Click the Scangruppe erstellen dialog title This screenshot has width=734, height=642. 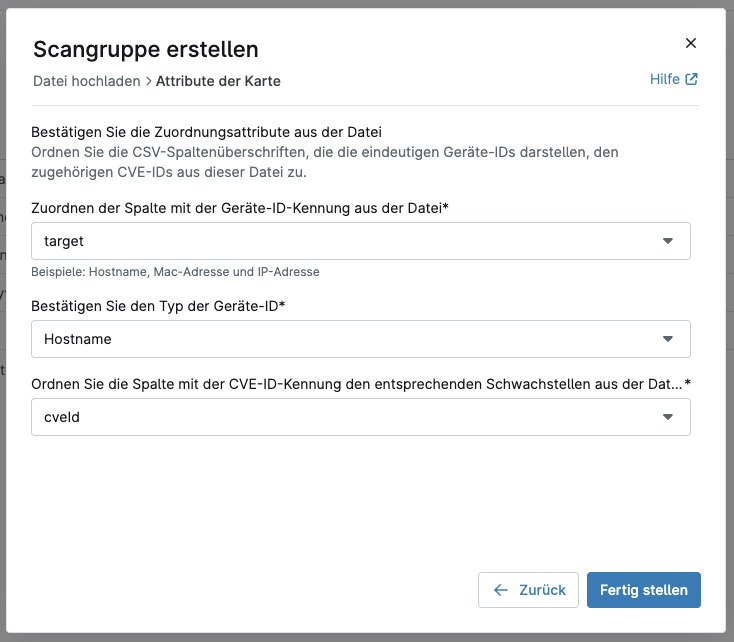[146, 49]
